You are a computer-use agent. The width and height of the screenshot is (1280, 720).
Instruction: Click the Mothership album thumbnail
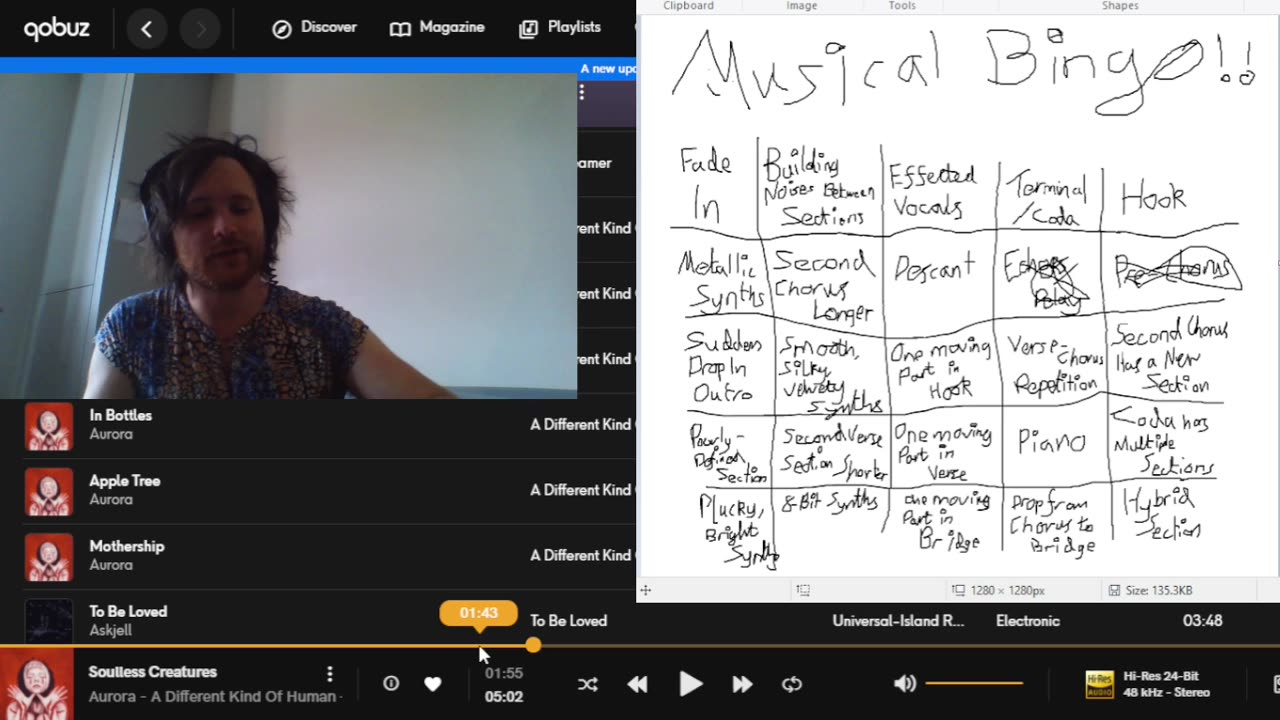(x=49, y=557)
